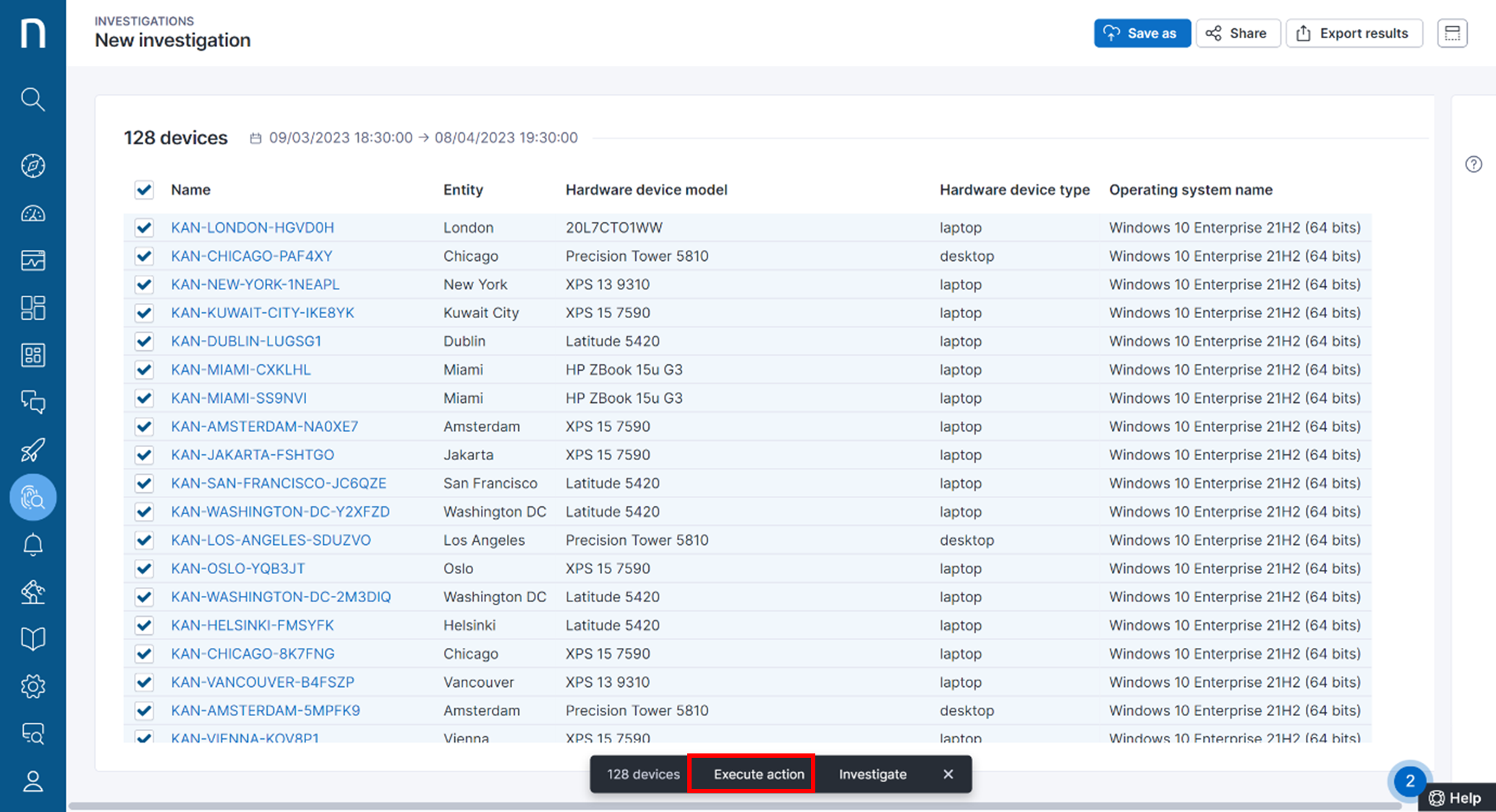Image resolution: width=1496 pixels, height=812 pixels.
Task: Open the speedometer dashboard icon in the sidebar
Action: pyautogui.click(x=33, y=213)
